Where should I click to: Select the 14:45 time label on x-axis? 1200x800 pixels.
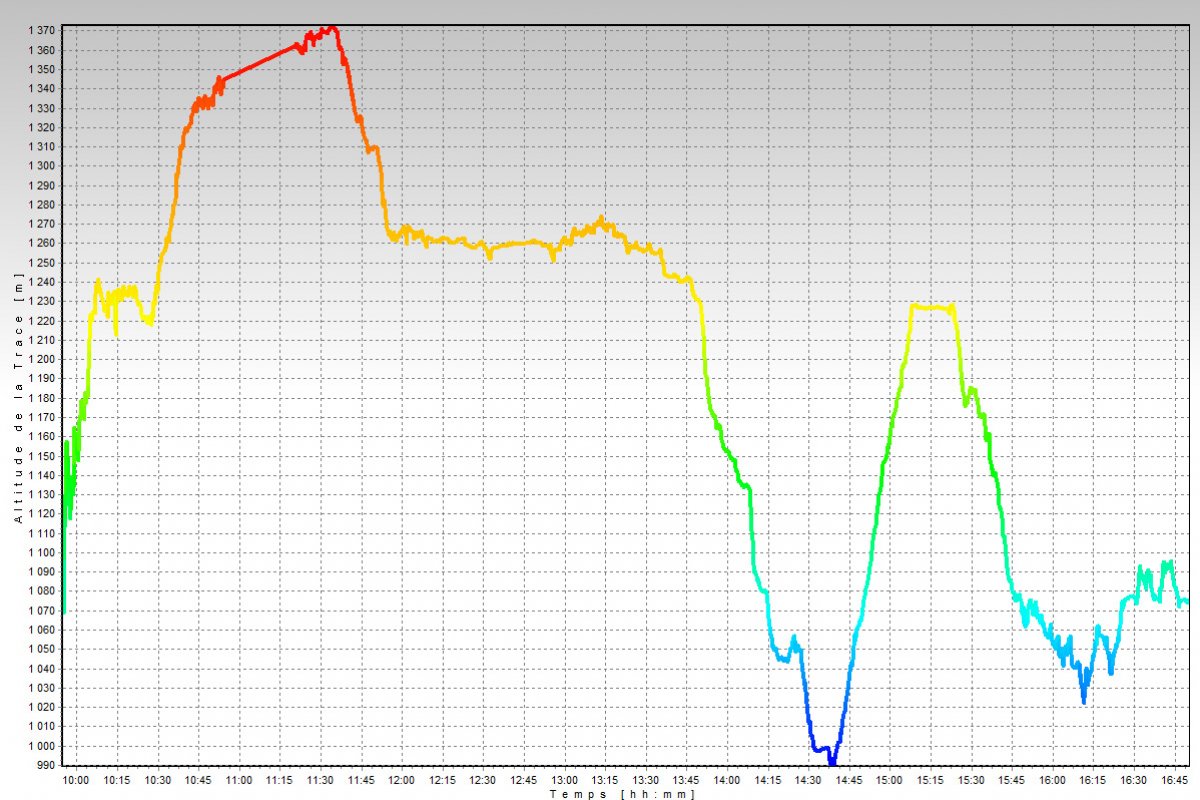(849, 780)
